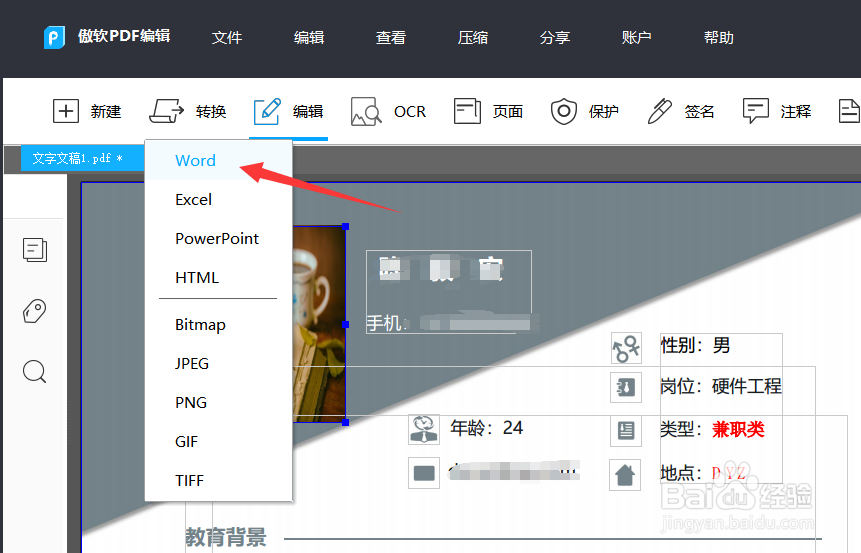Open the 账户 menu

[637, 37]
